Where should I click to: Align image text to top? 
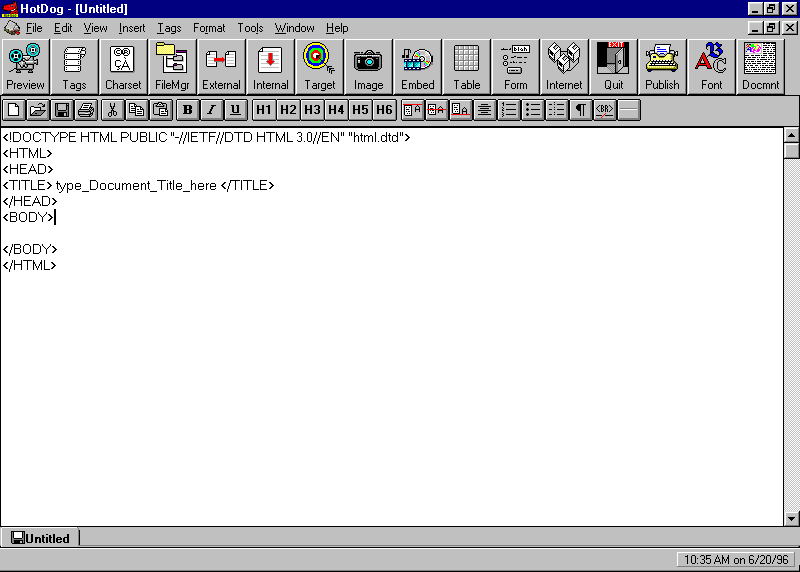(412, 110)
